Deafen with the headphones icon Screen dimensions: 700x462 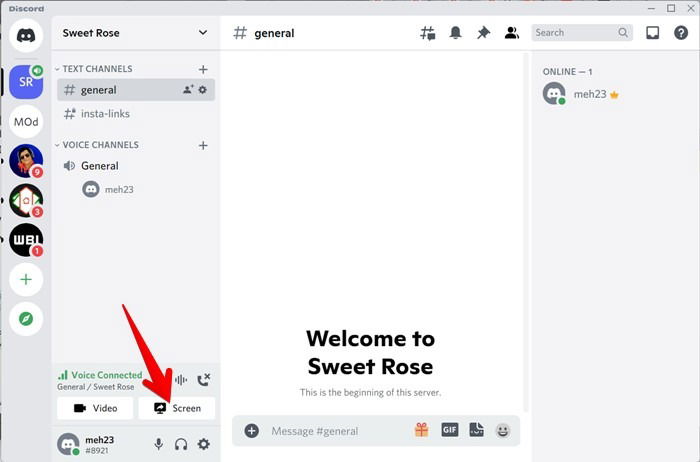[181, 444]
